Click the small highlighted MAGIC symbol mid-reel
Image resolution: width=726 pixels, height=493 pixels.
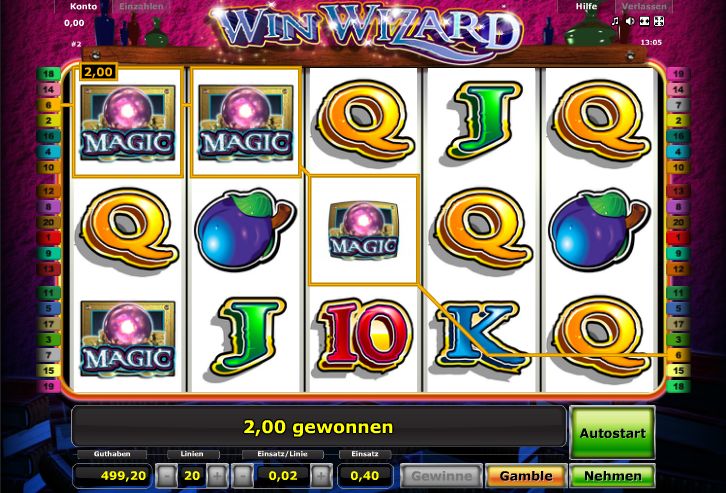point(363,230)
